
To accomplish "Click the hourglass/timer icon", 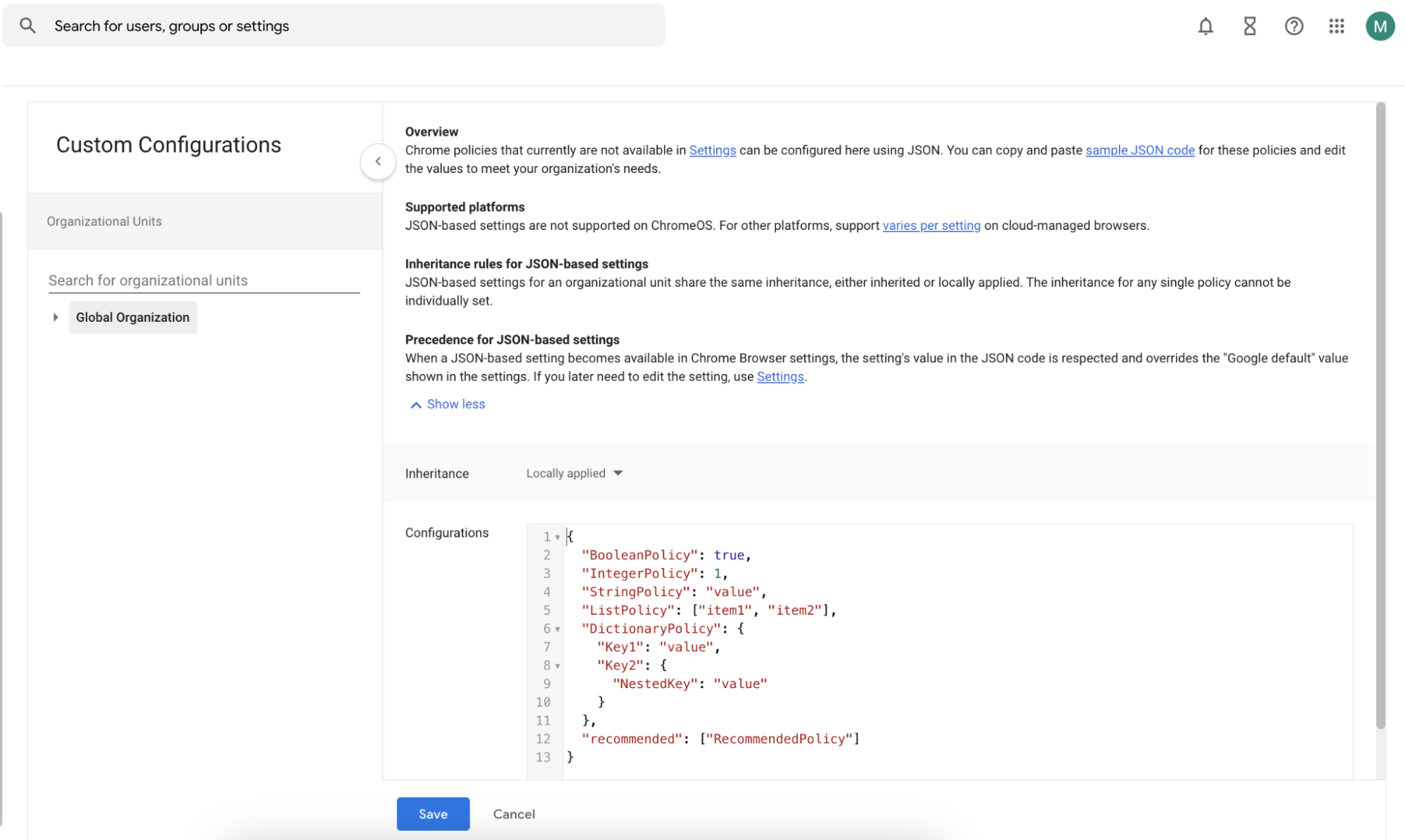I will click(x=1249, y=26).
